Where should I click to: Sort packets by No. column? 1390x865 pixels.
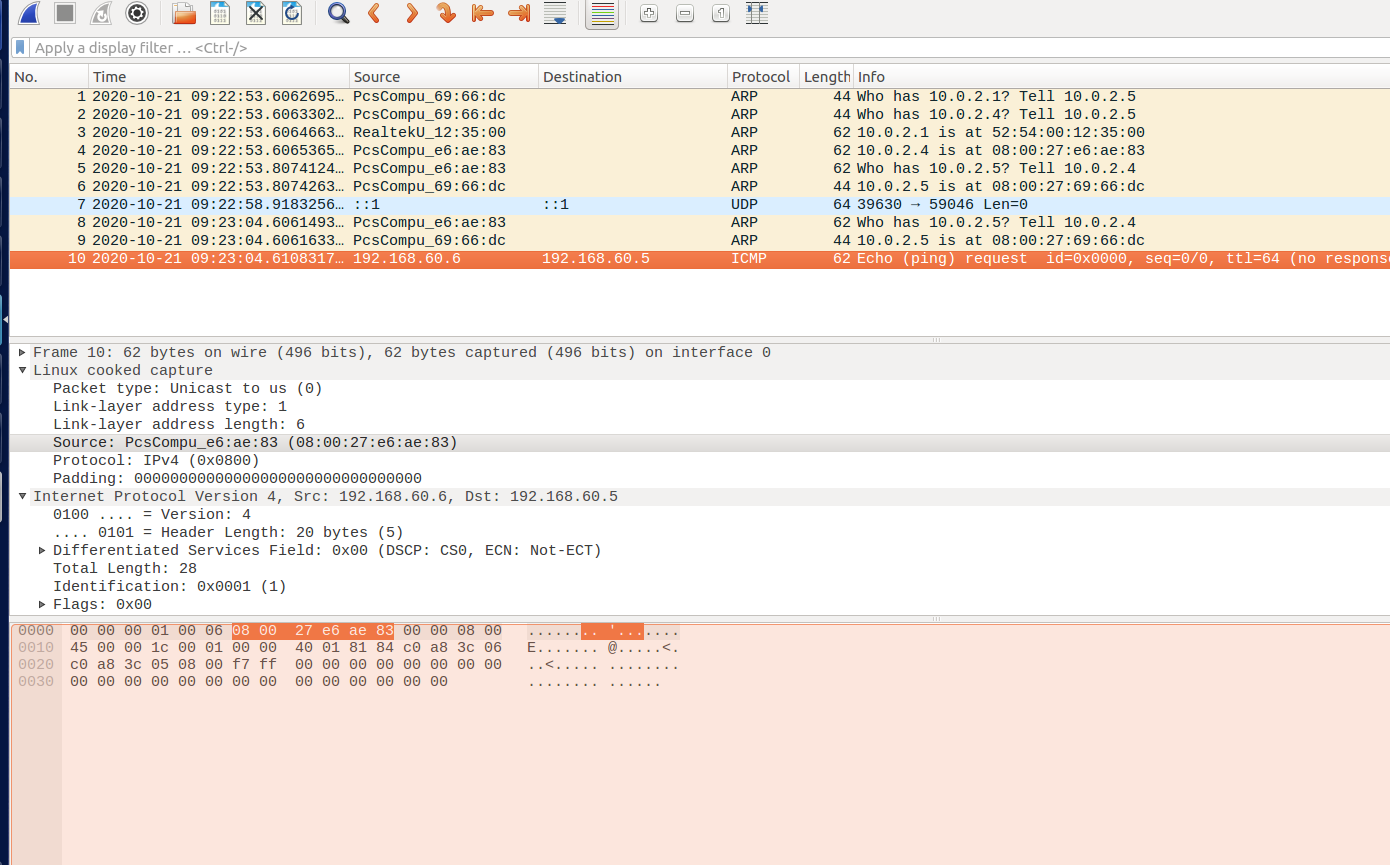(49, 77)
